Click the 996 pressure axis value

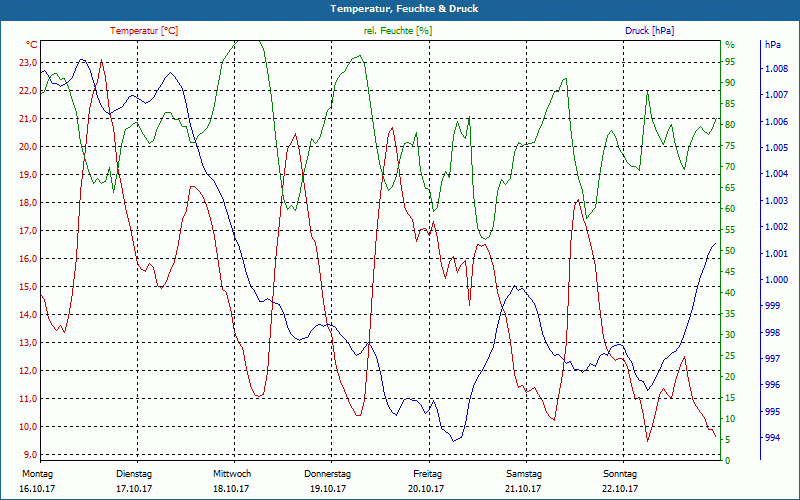773,385
